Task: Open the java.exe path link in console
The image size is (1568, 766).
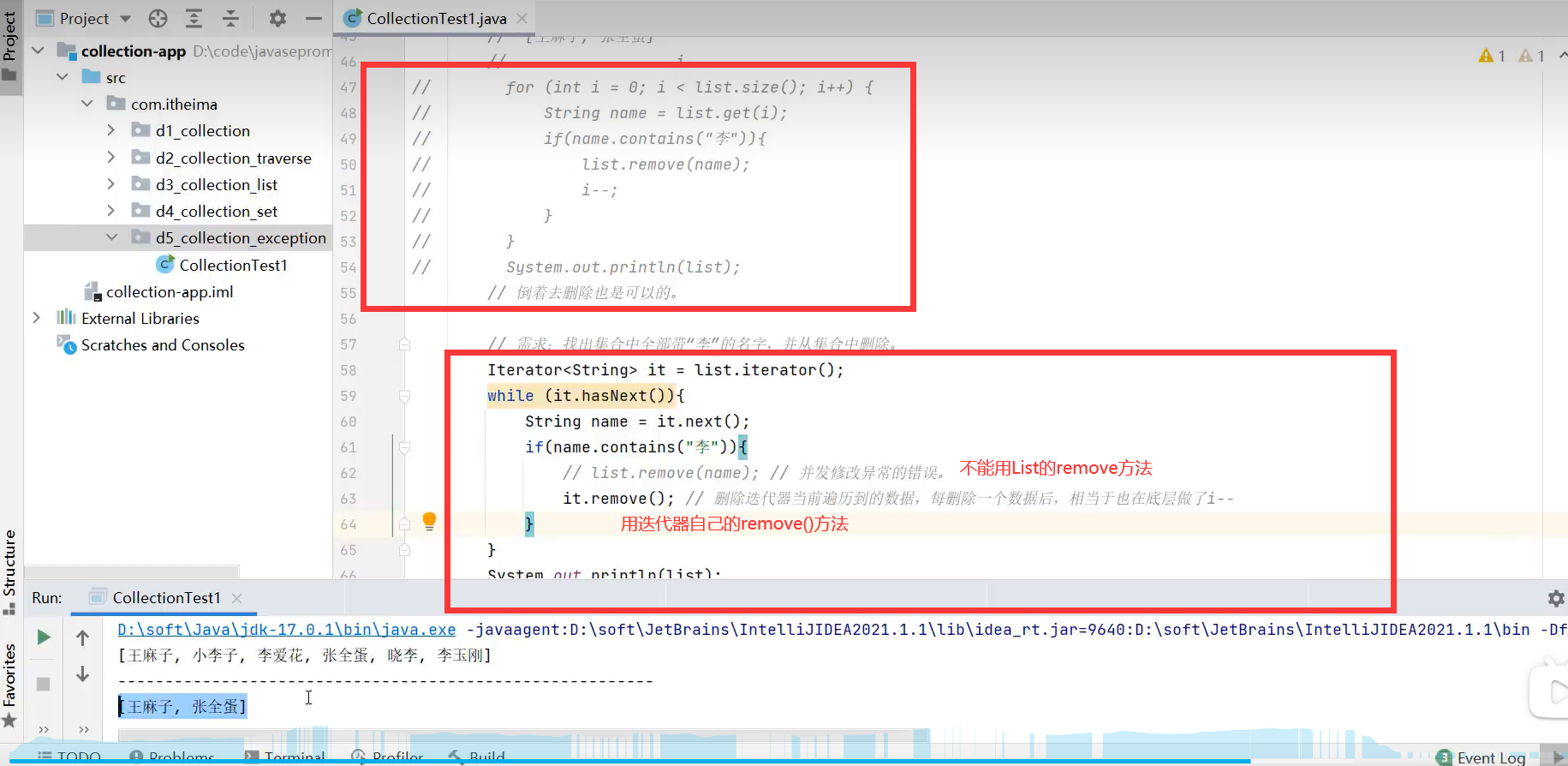Action: tap(286, 629)
